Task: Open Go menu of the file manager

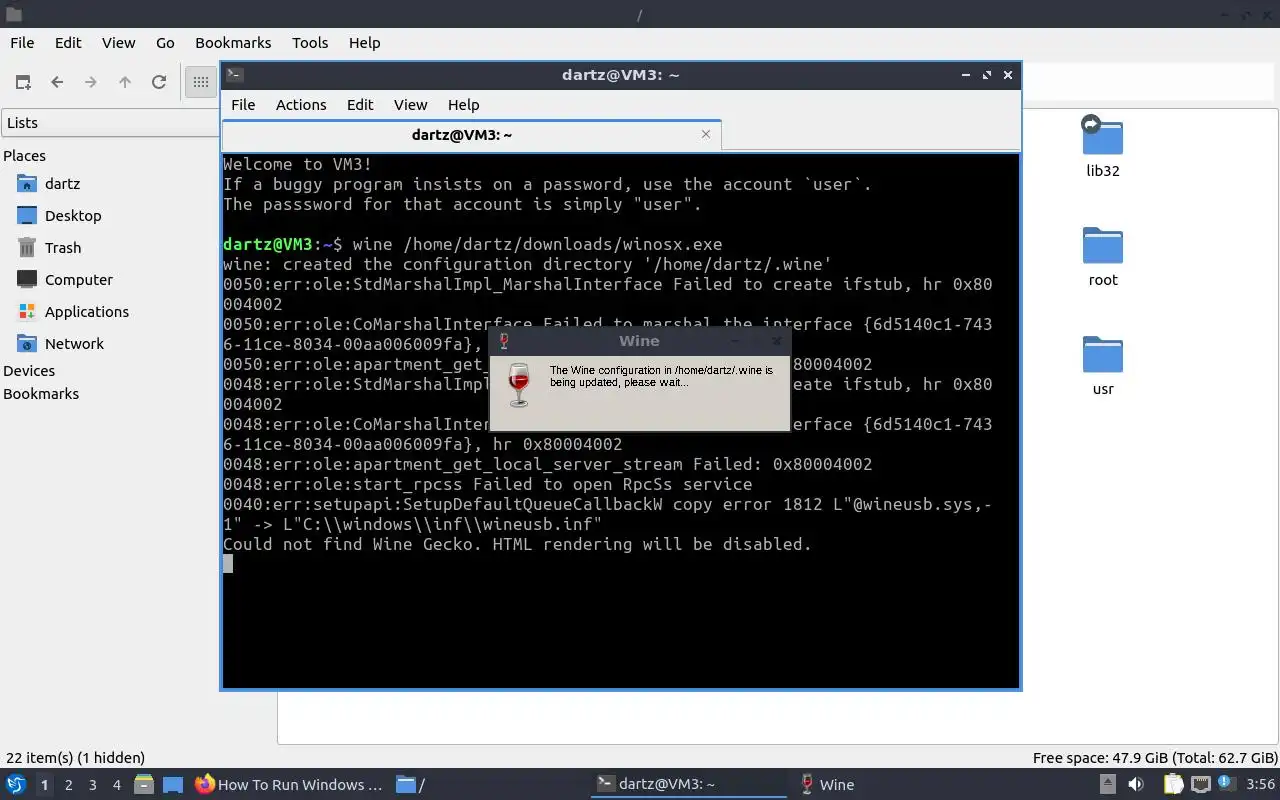Action: click(x=165, y=43)
